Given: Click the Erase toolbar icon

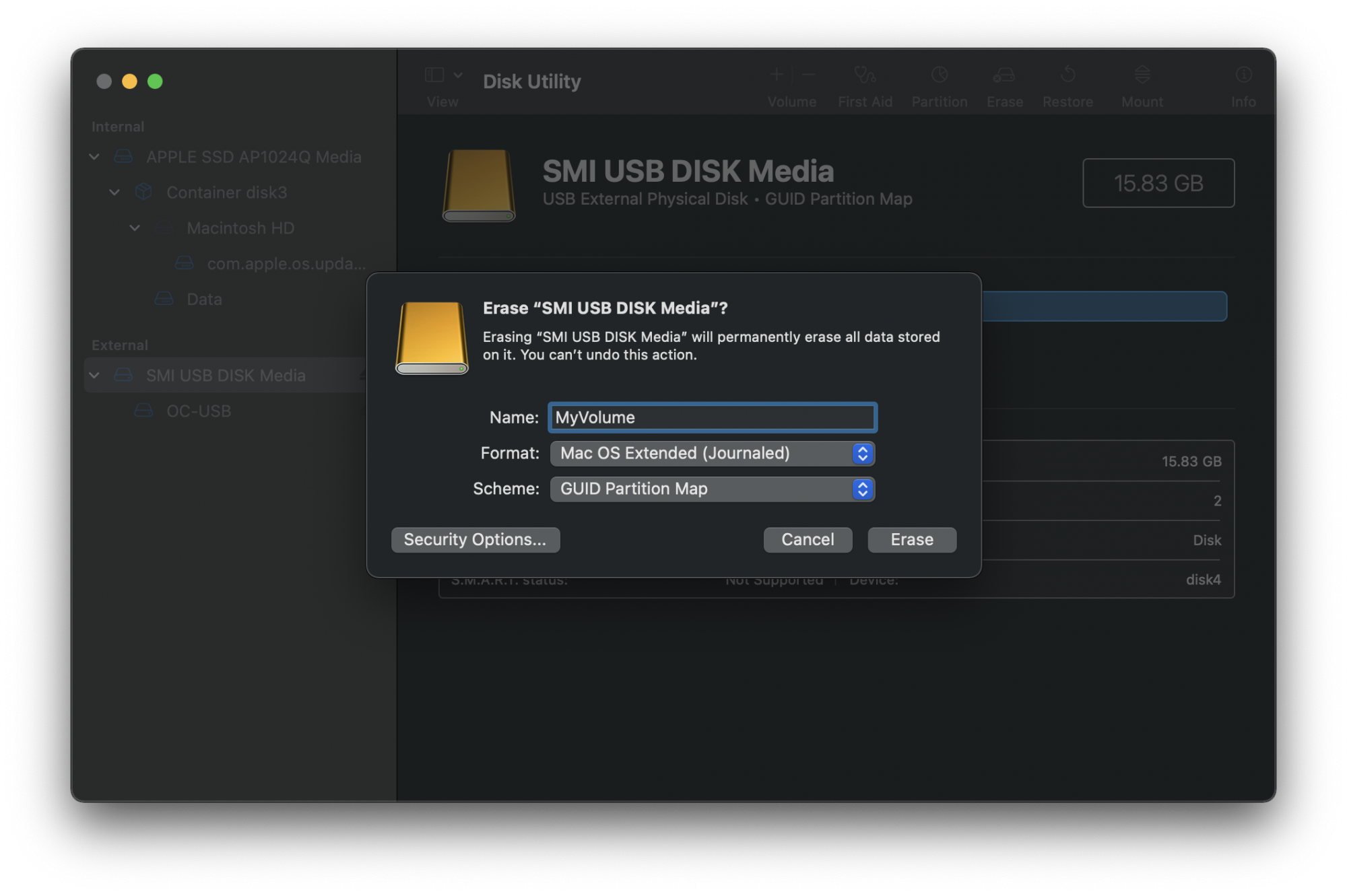Looking at the screenshot, I should pos(1004,75).
